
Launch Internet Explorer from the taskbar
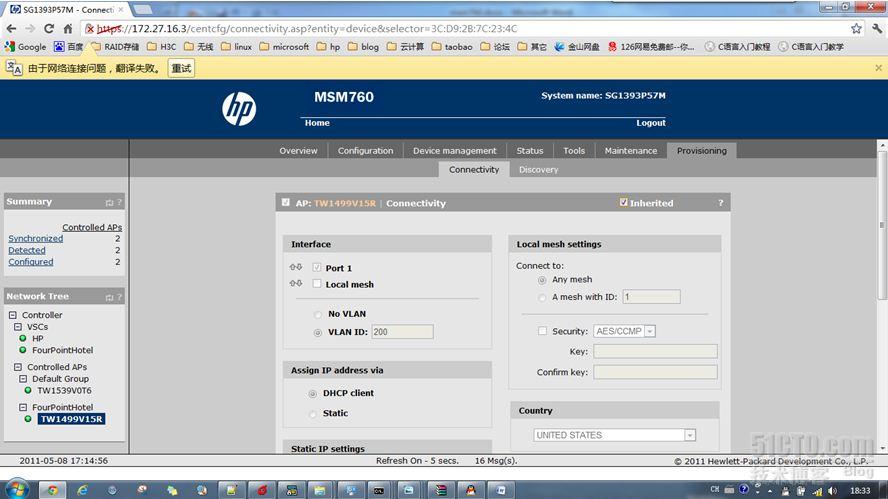(83, 490)
